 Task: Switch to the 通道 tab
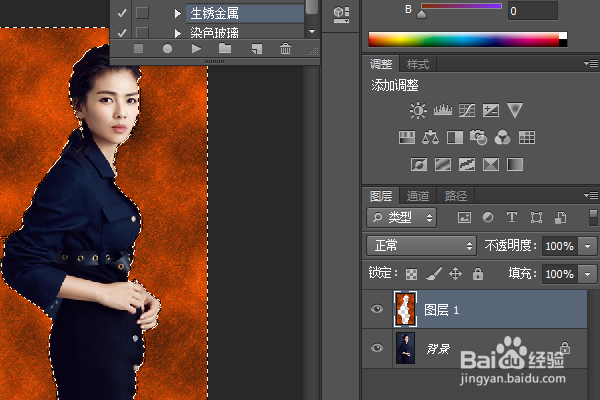point(418,196)
